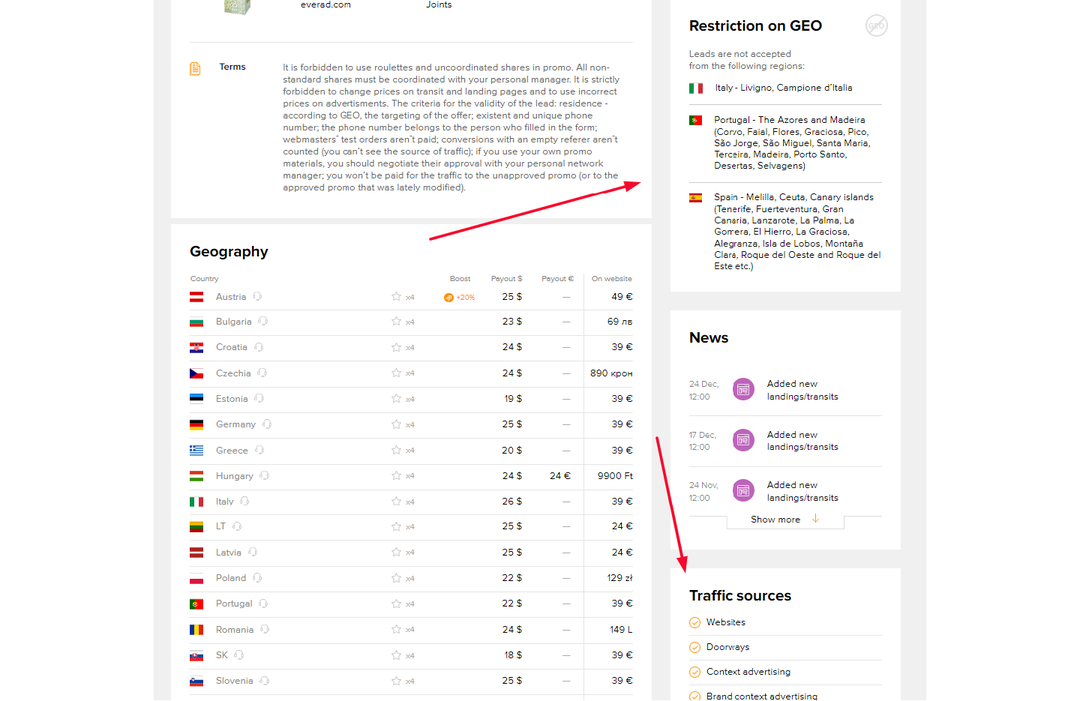The width and height of the screenshot is (1080, 701).
Task: Sort by the Payout $ column header
Action: (506, 279)
